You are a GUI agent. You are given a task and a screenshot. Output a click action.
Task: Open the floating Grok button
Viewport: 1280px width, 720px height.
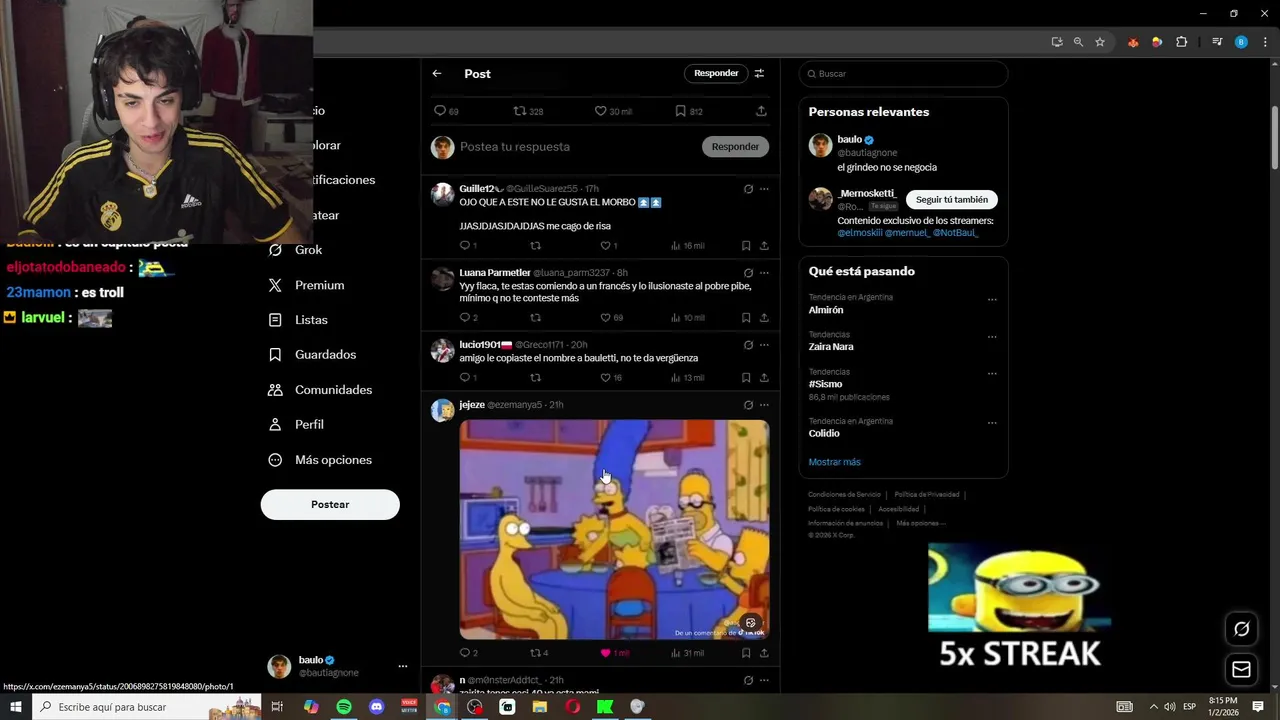[x=1242, y=629]
